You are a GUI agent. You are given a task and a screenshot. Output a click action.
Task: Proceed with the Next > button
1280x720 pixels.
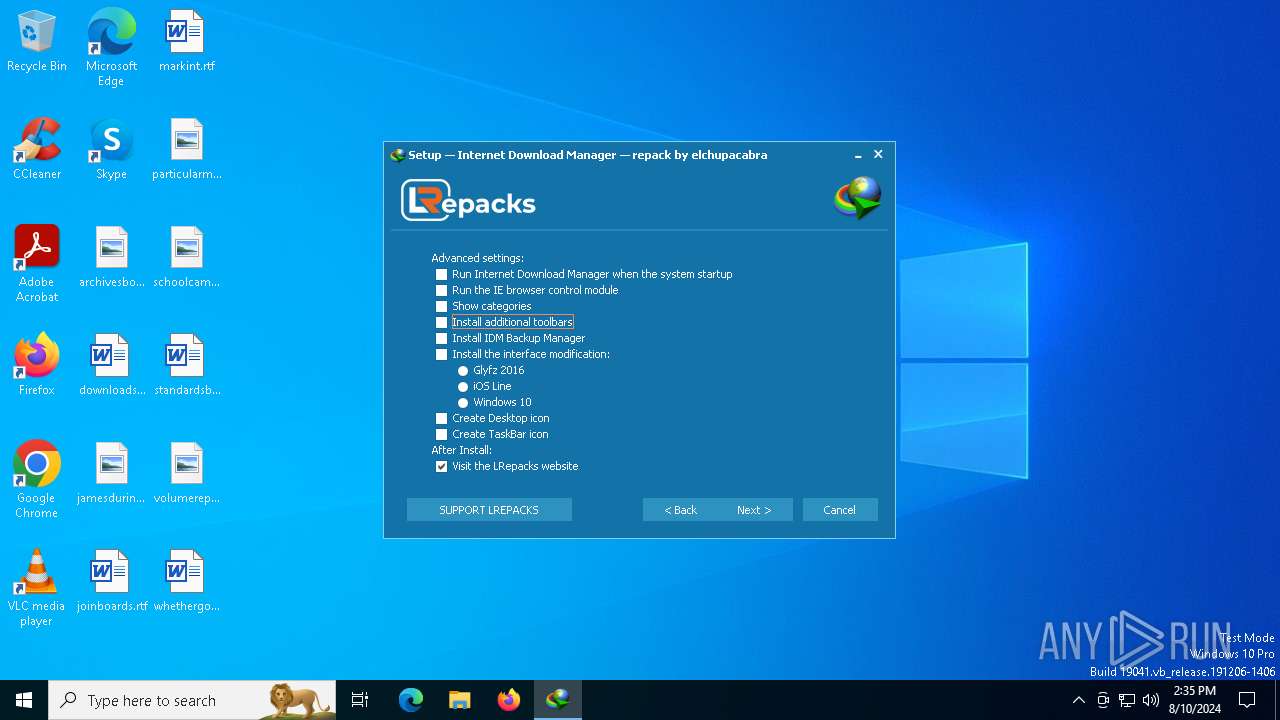[x=755, y=510]
